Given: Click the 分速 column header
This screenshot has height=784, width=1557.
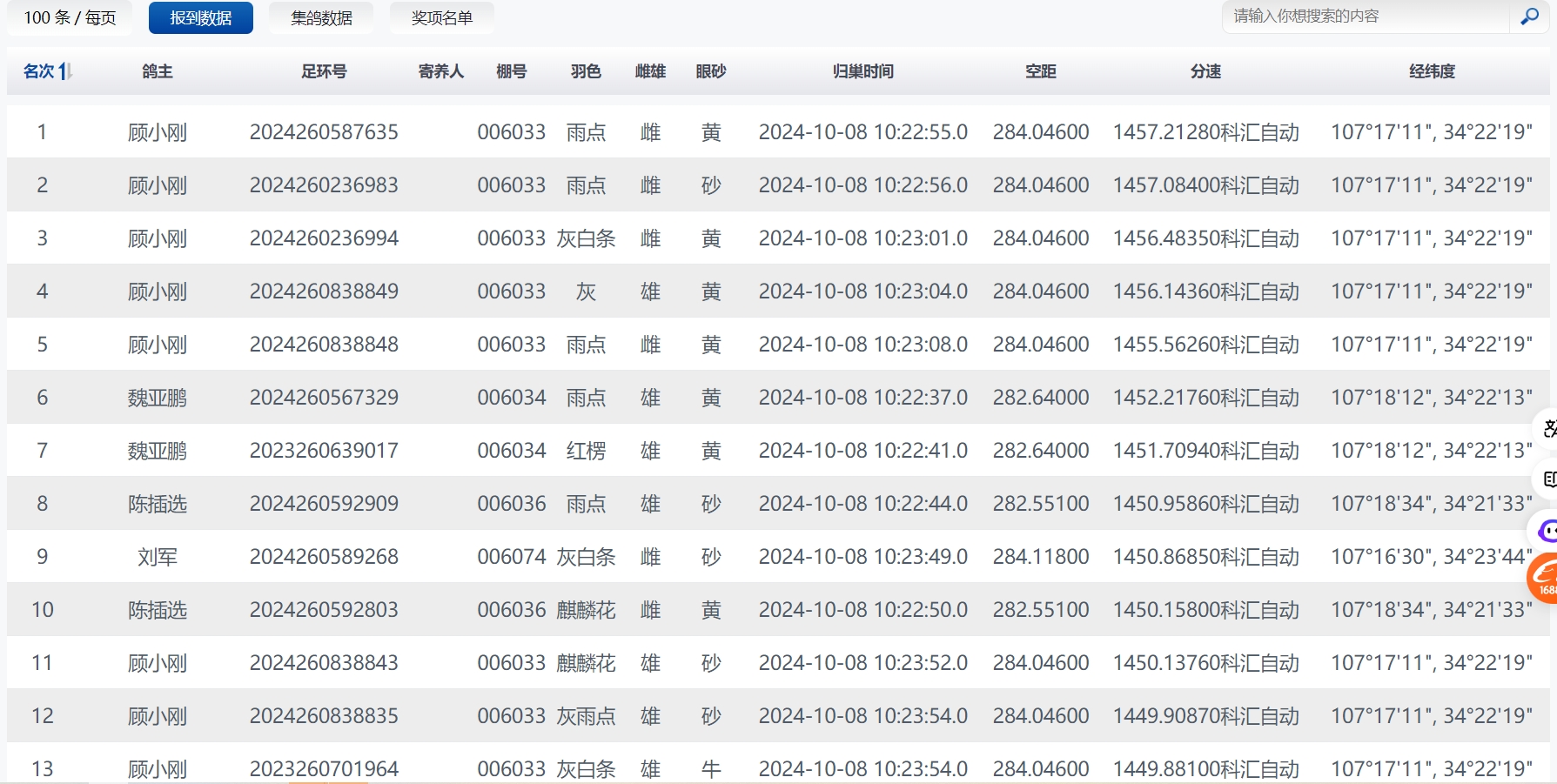Looking at the screenshot, I should click(1205, 71).
